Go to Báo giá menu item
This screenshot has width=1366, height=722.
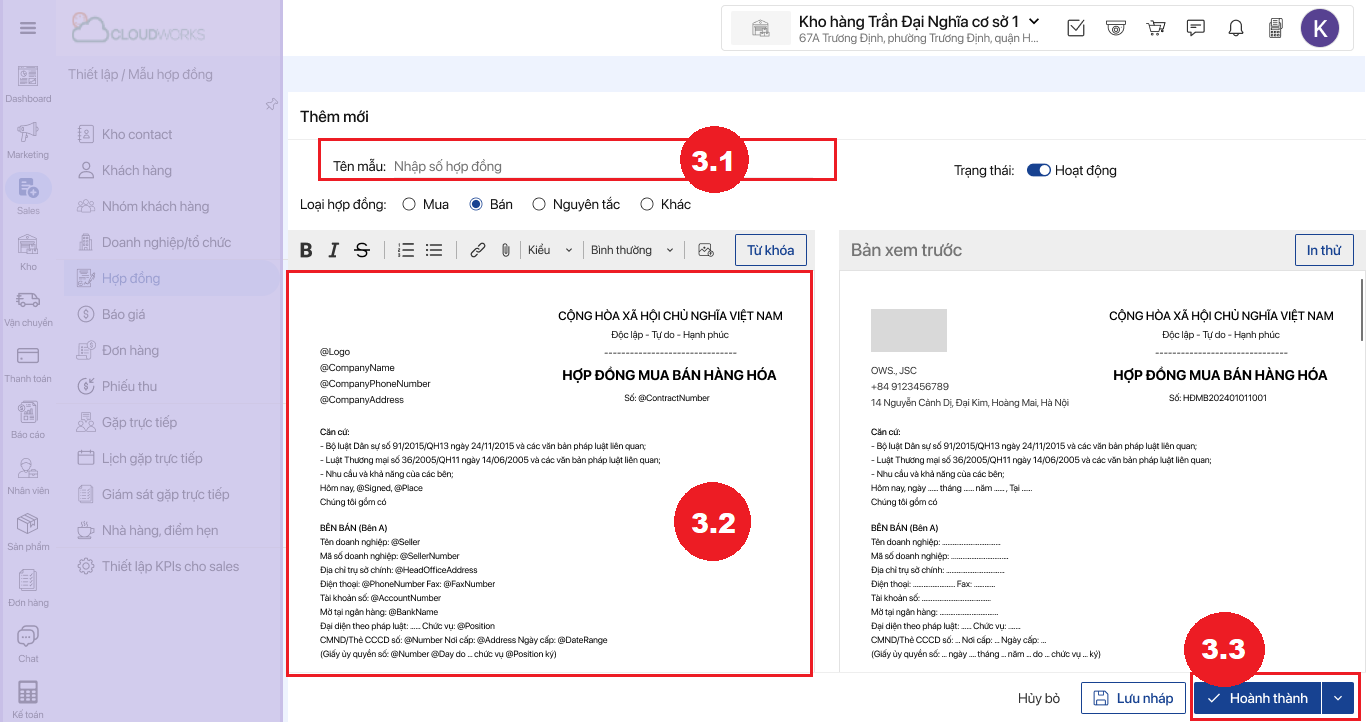click(x=123, y=314)
